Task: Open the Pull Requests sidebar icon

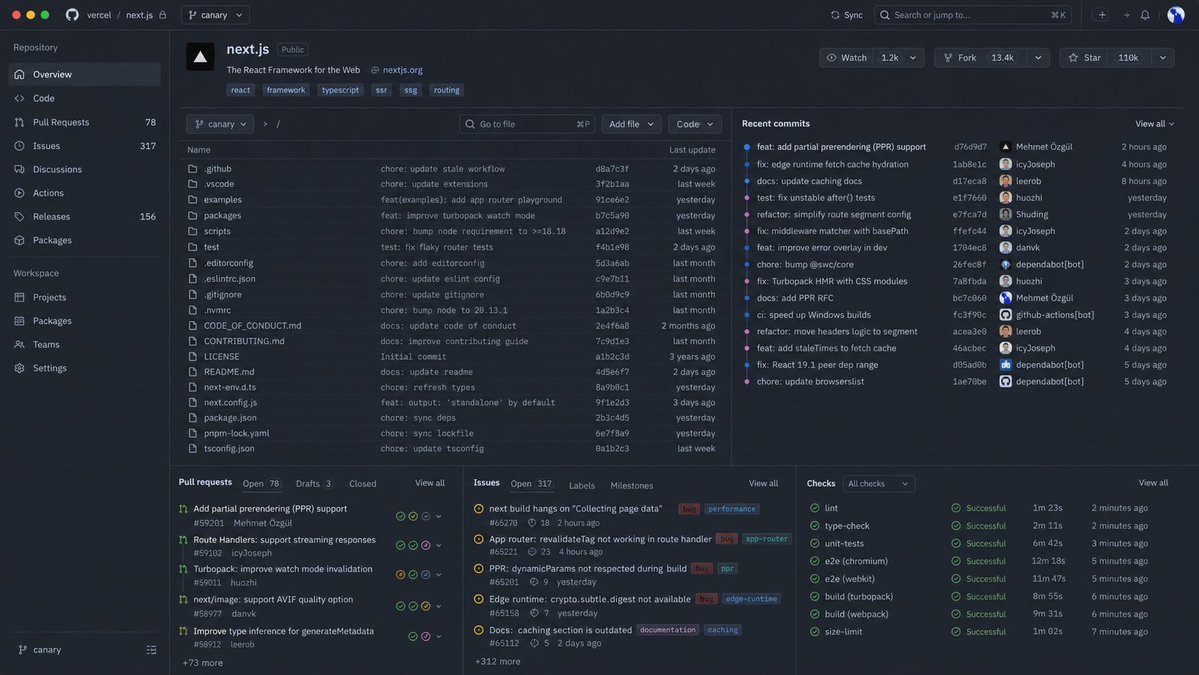Action: 19,122
